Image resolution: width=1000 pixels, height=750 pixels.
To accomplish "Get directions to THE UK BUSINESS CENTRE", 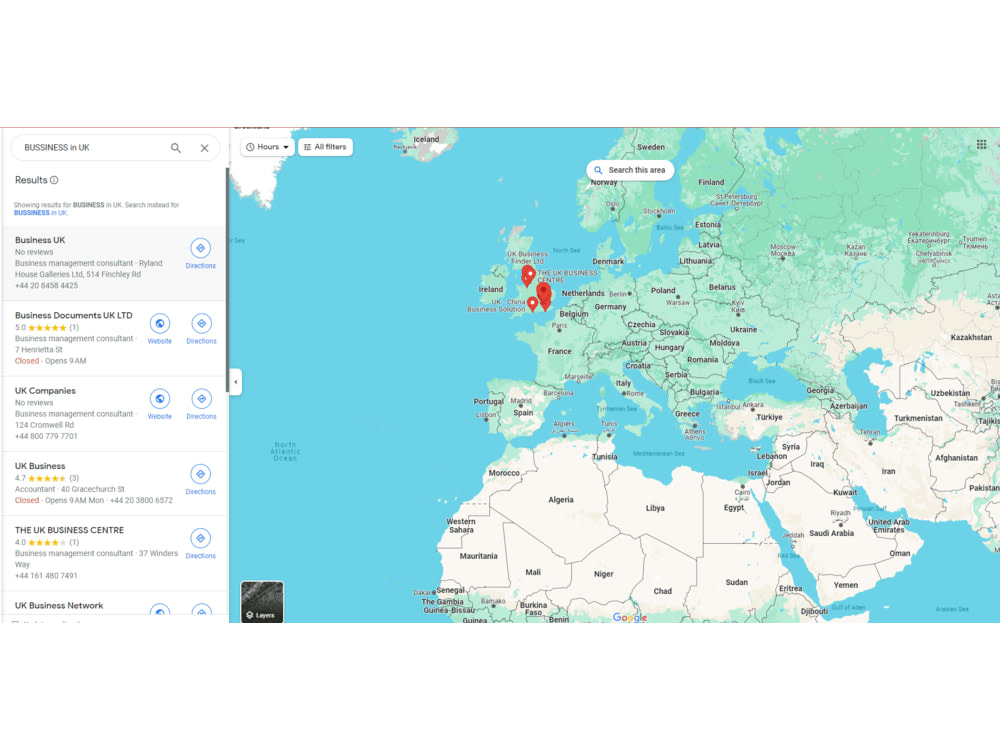I will 200,544.
